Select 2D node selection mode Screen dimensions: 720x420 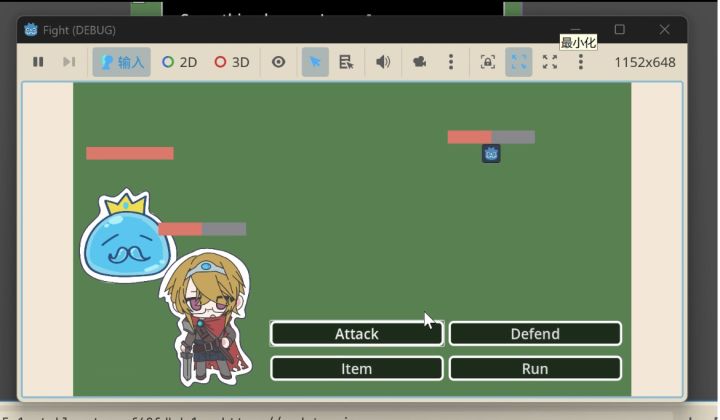click(x=180, y=62)
